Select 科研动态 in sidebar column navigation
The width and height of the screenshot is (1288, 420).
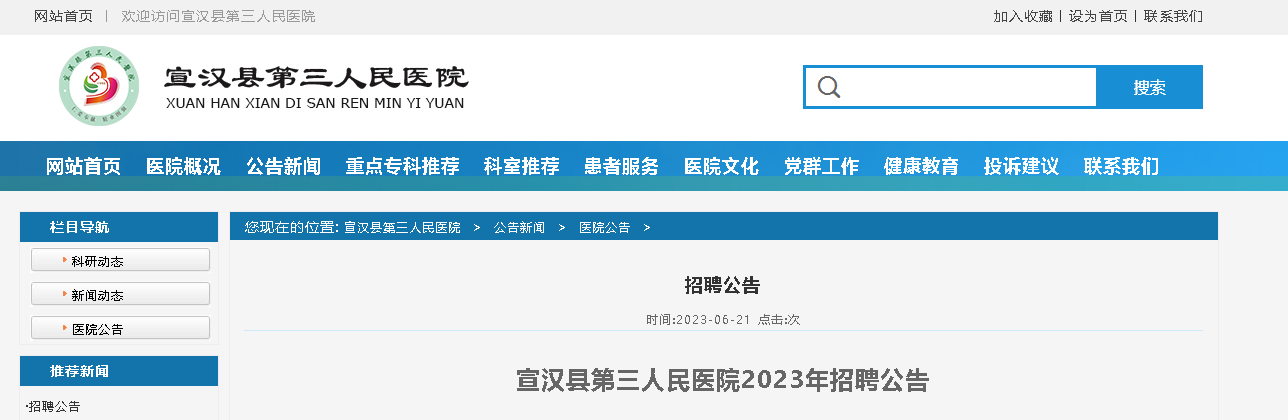pos(120,260)
